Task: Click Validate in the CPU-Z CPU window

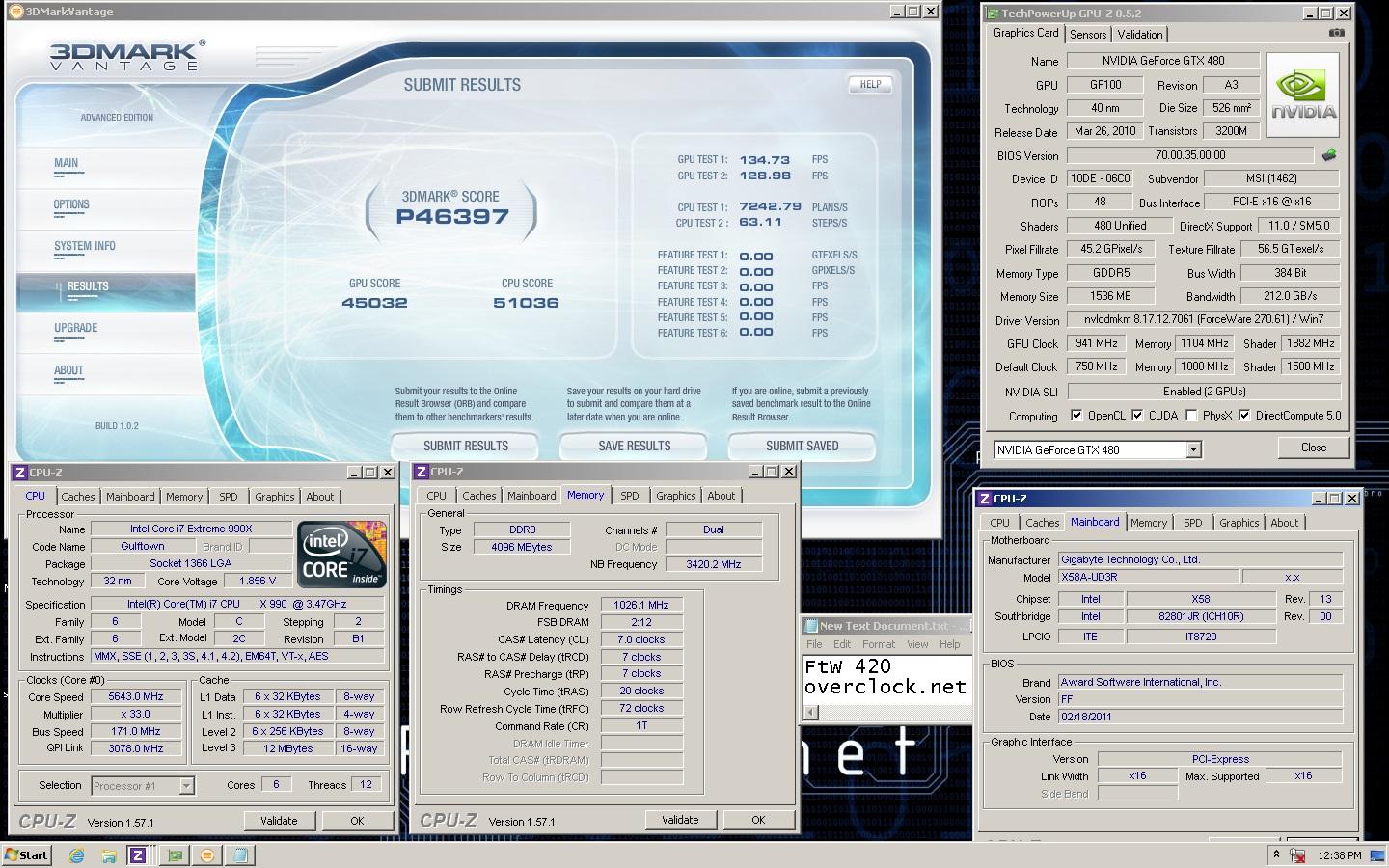Action: click(279, 821)
